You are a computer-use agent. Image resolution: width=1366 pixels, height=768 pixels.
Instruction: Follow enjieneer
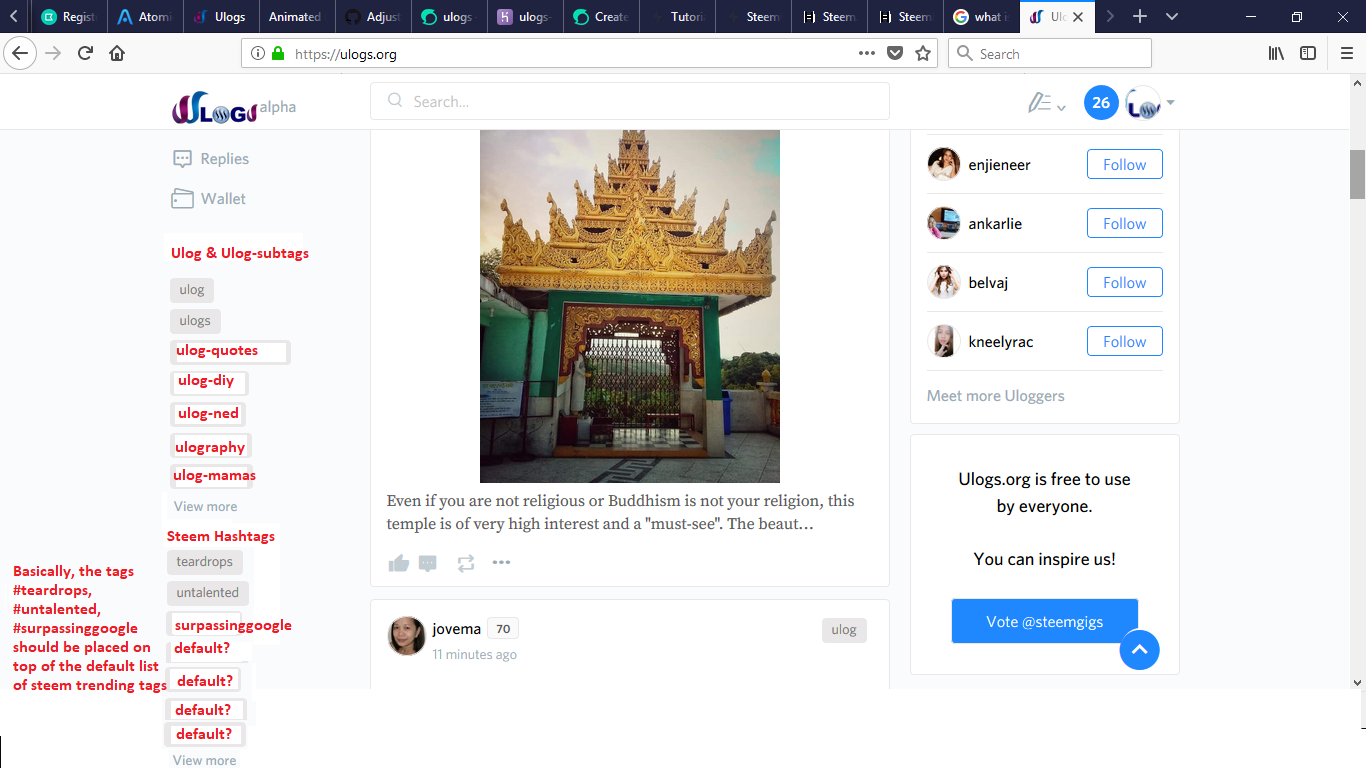pyautogui.click(x=1125, y=164)
